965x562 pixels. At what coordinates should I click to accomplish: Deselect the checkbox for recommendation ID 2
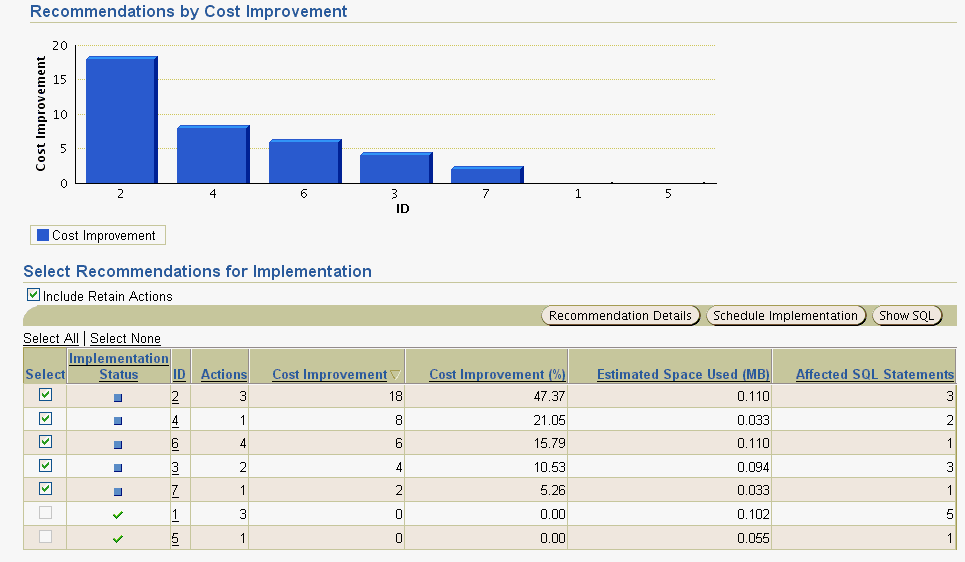coord(45,396)
